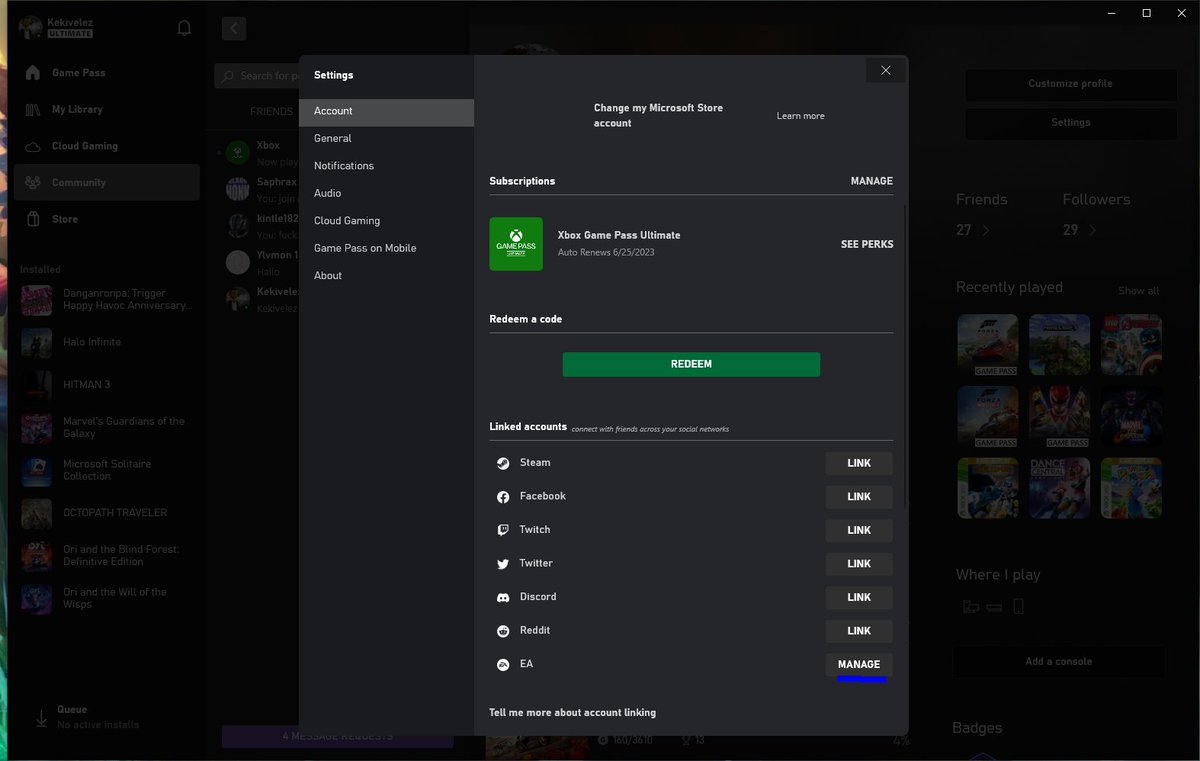Open Danganronpa Trigger Happy Havoc entry

108,299
